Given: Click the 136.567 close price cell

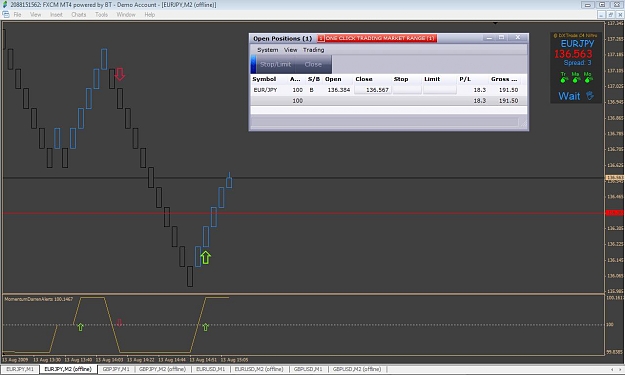Looking at the screenshot, I should point(373,90).
